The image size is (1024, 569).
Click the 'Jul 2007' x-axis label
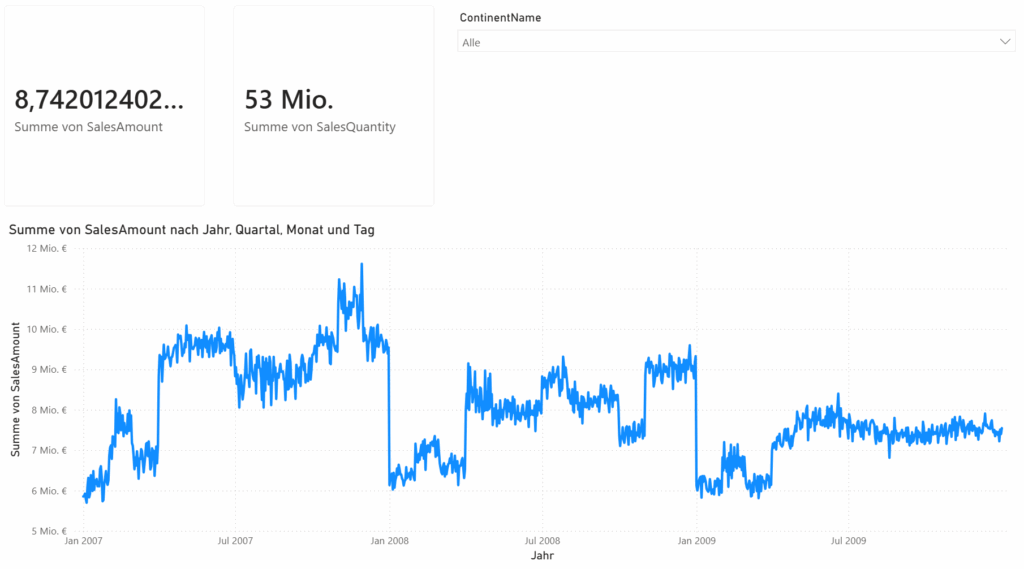234,541
